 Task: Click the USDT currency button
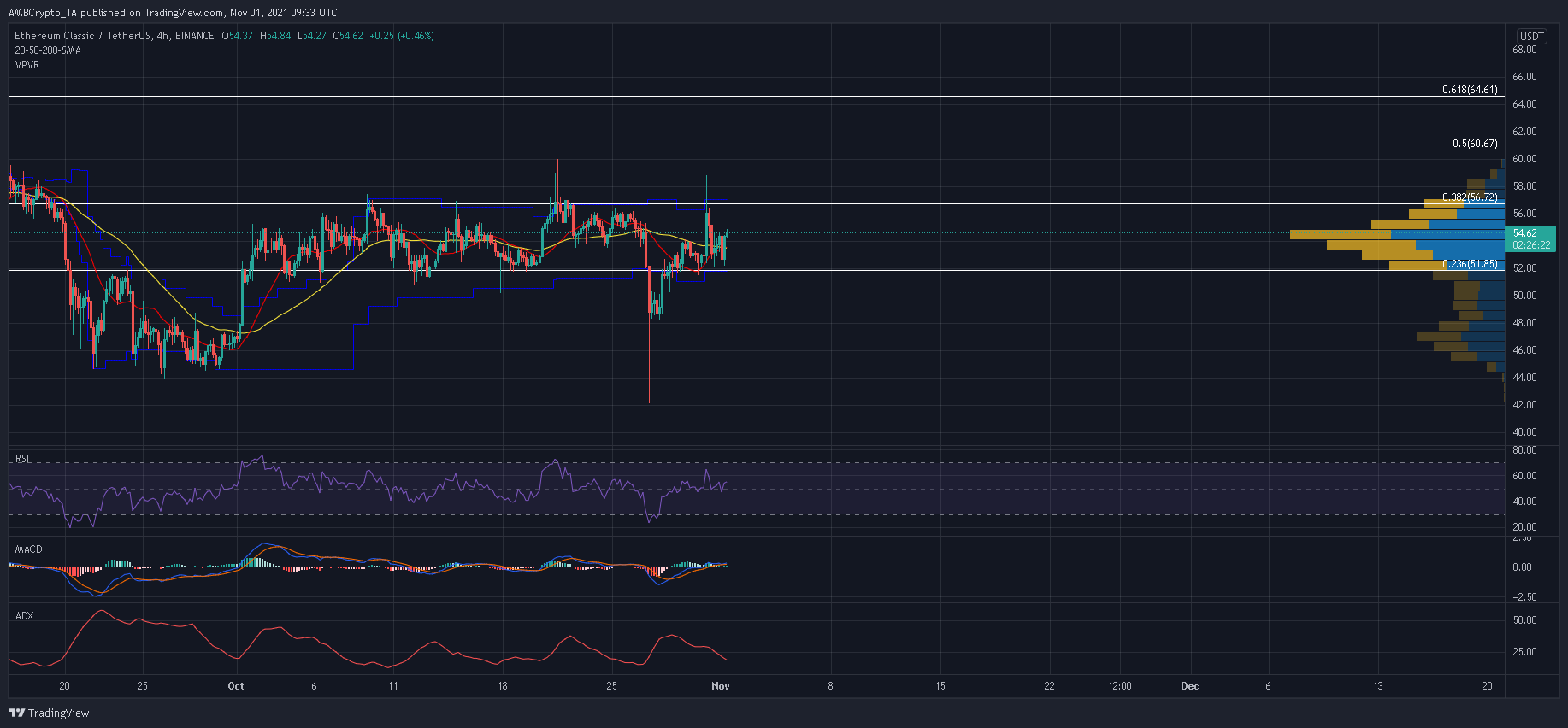coord(1531,36)
